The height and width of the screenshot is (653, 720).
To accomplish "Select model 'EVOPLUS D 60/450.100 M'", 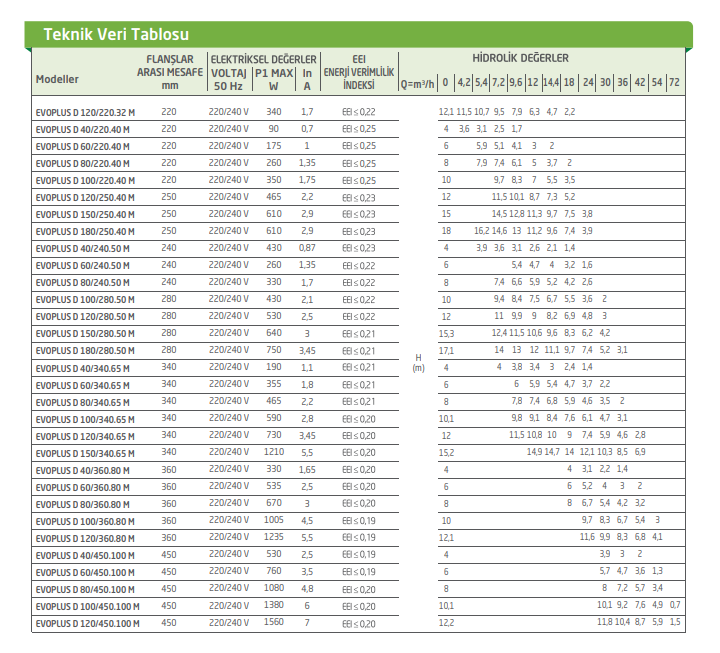I will (85, 572).
